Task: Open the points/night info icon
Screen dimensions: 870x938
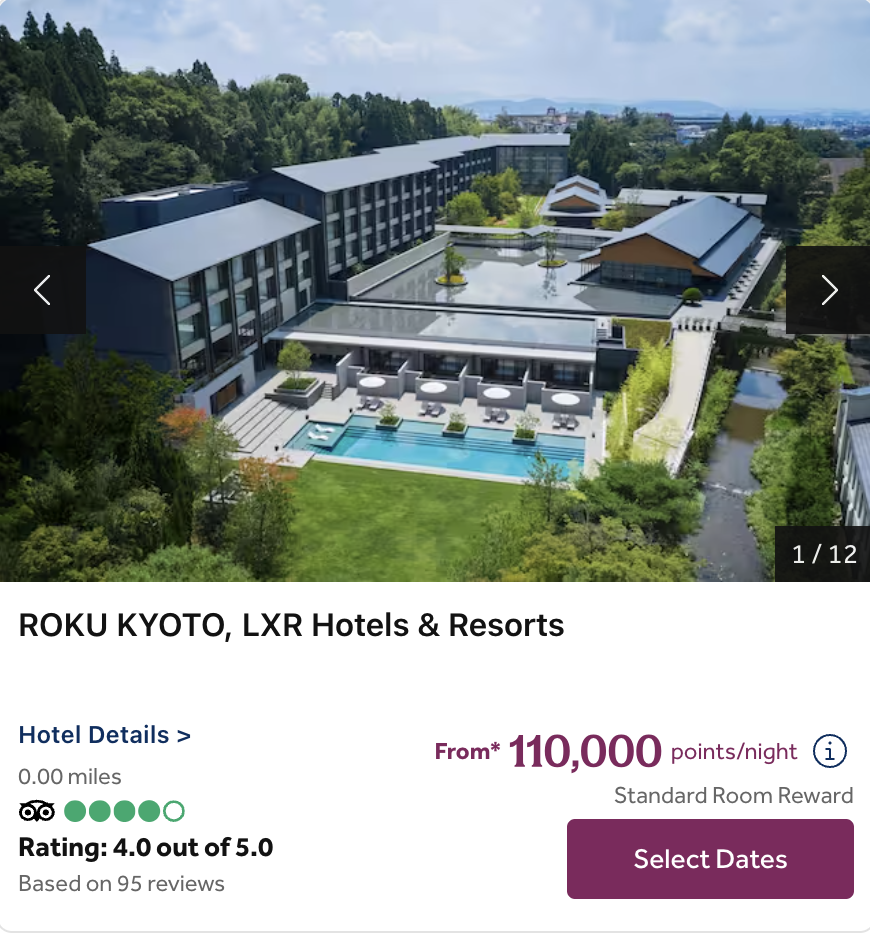Action: (830, 751)
